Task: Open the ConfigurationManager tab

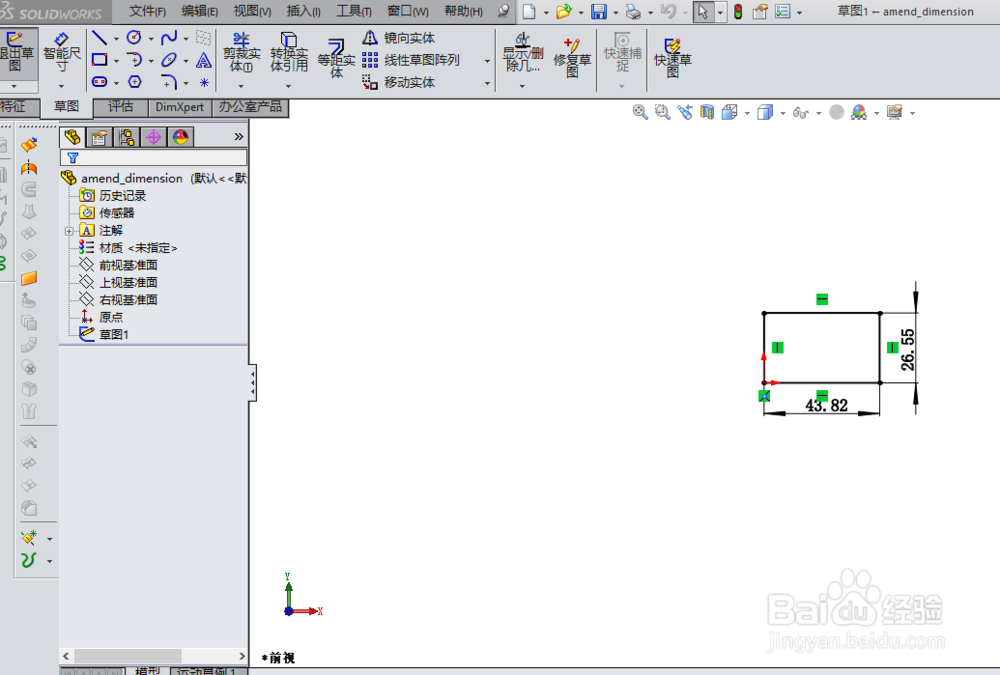Action: point(126,137)
